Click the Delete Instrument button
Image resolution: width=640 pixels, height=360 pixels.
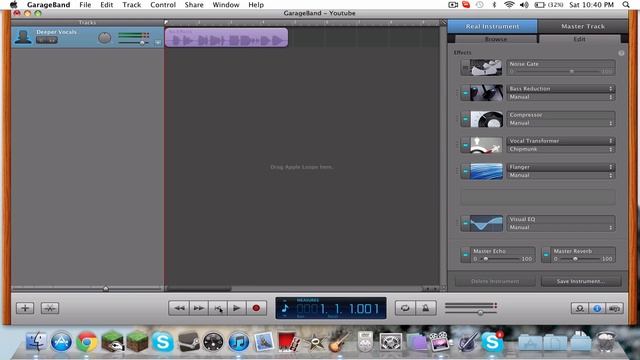tap(495, 281)
